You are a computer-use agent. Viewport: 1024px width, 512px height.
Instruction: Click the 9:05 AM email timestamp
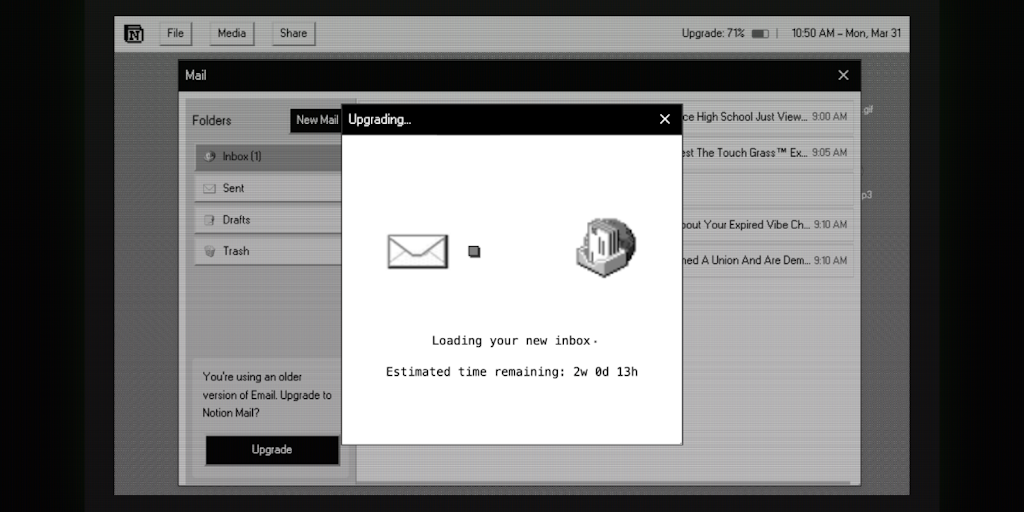pos(829,153)
